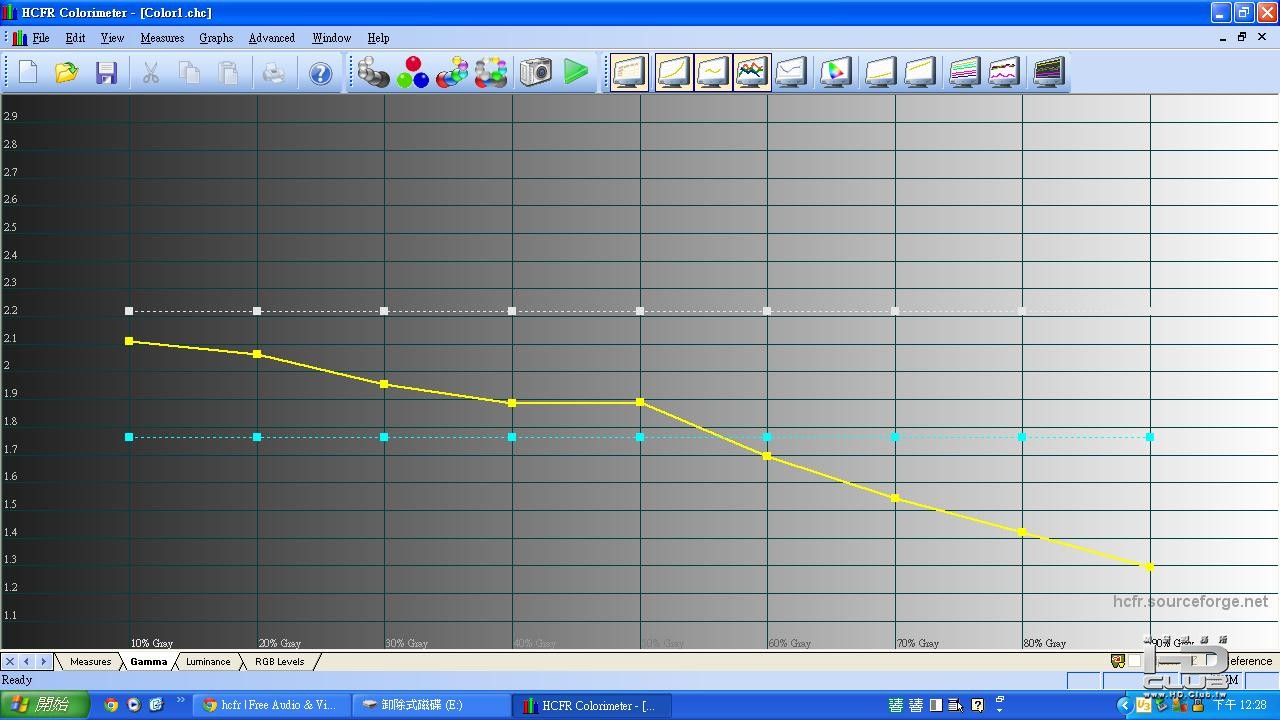Viewport: 1280px width, 720px height.
Task: Open the Help menu
Action: pyautogui.click(x=378, y=38)
